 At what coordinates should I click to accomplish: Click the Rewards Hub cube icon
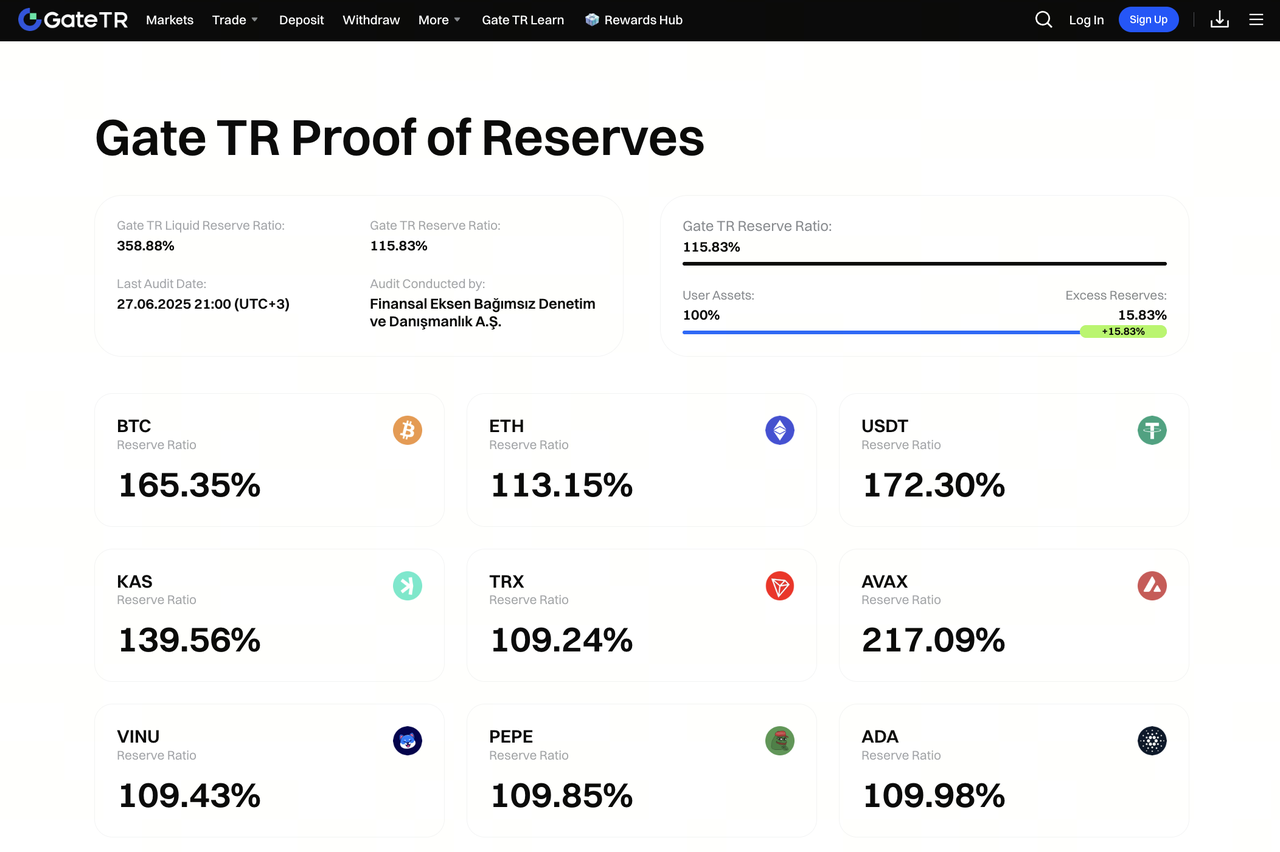point(592,20)
